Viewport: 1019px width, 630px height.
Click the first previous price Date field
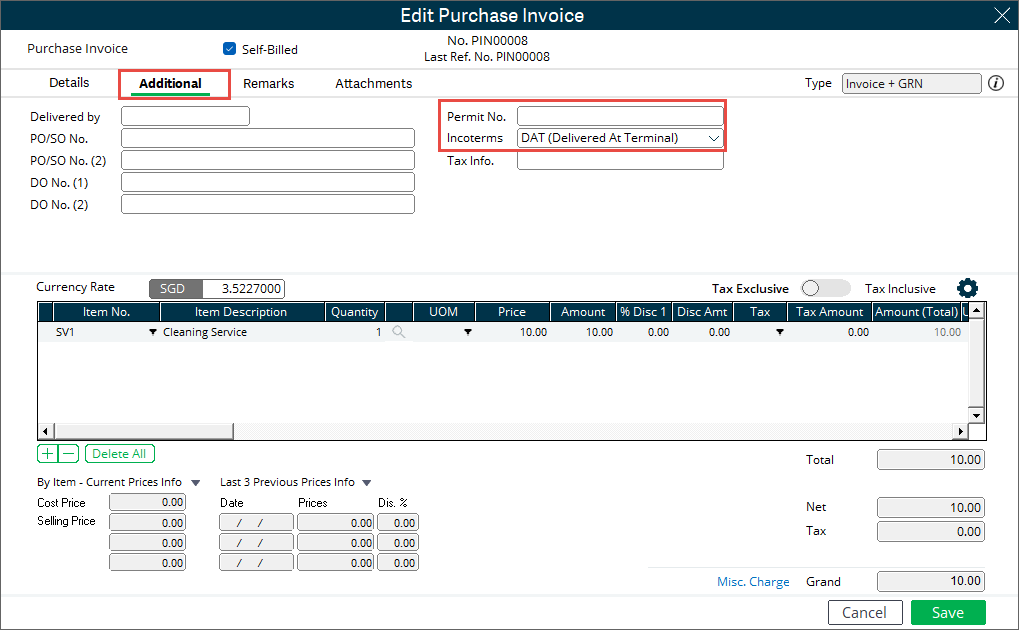(x=256, y=523)
